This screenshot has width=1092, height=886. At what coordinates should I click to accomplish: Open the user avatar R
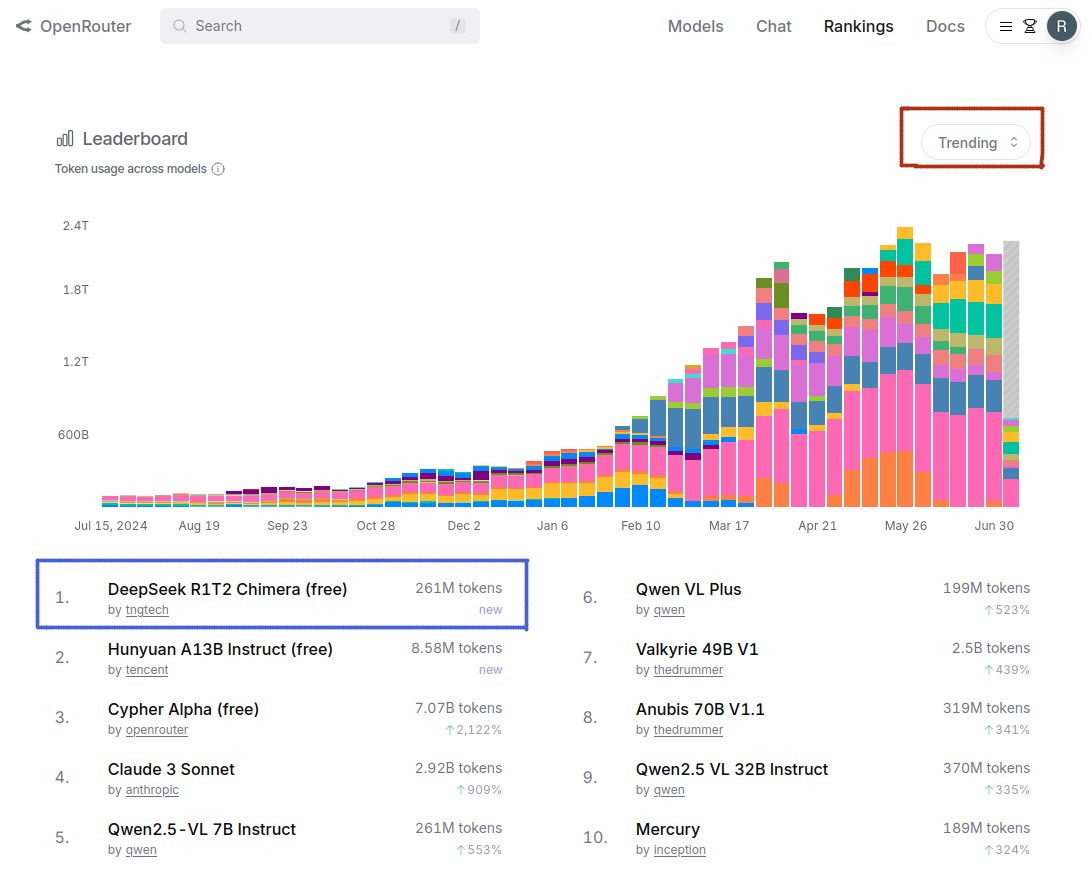(1061, 26)
